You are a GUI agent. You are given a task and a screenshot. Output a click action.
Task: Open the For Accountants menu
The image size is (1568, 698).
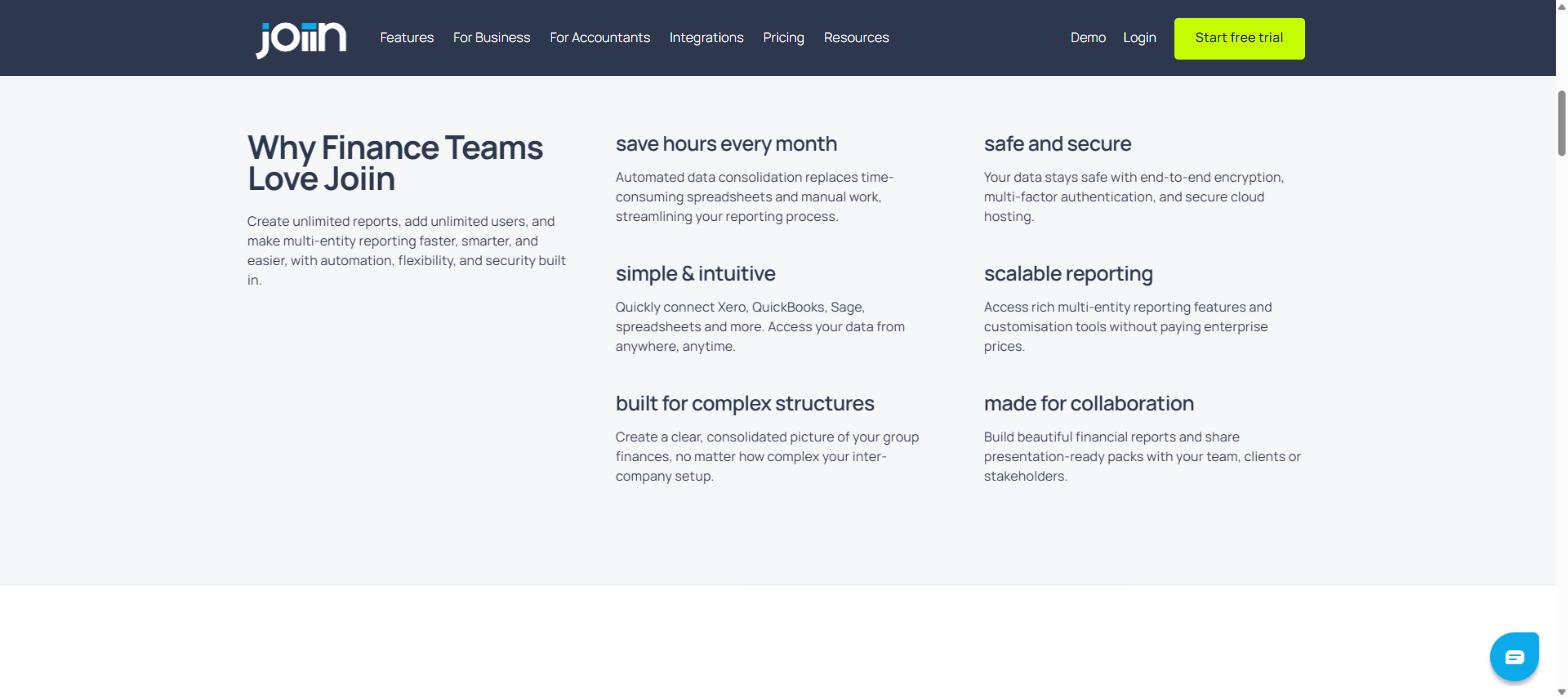(600, 38)
